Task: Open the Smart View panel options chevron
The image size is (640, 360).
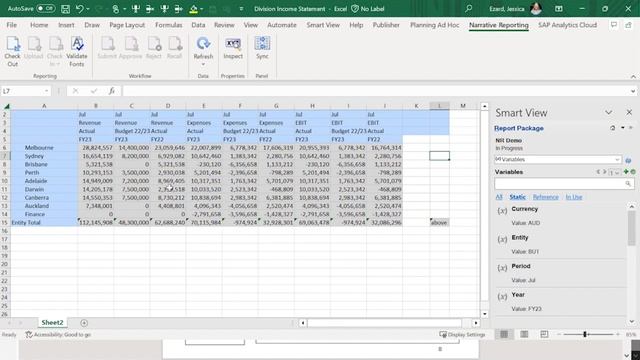Action: (x=609, y=113)
